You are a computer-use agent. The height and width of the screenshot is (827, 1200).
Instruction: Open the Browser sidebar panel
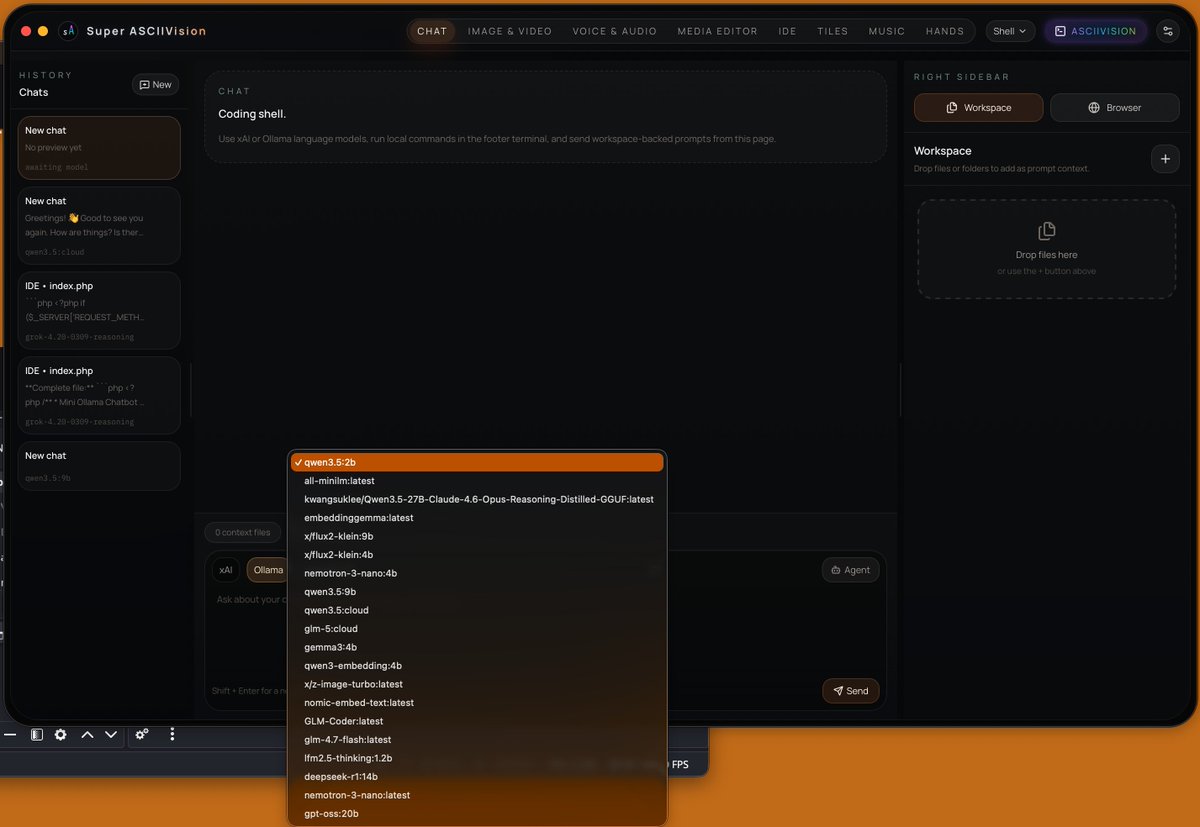point(1114,108)
